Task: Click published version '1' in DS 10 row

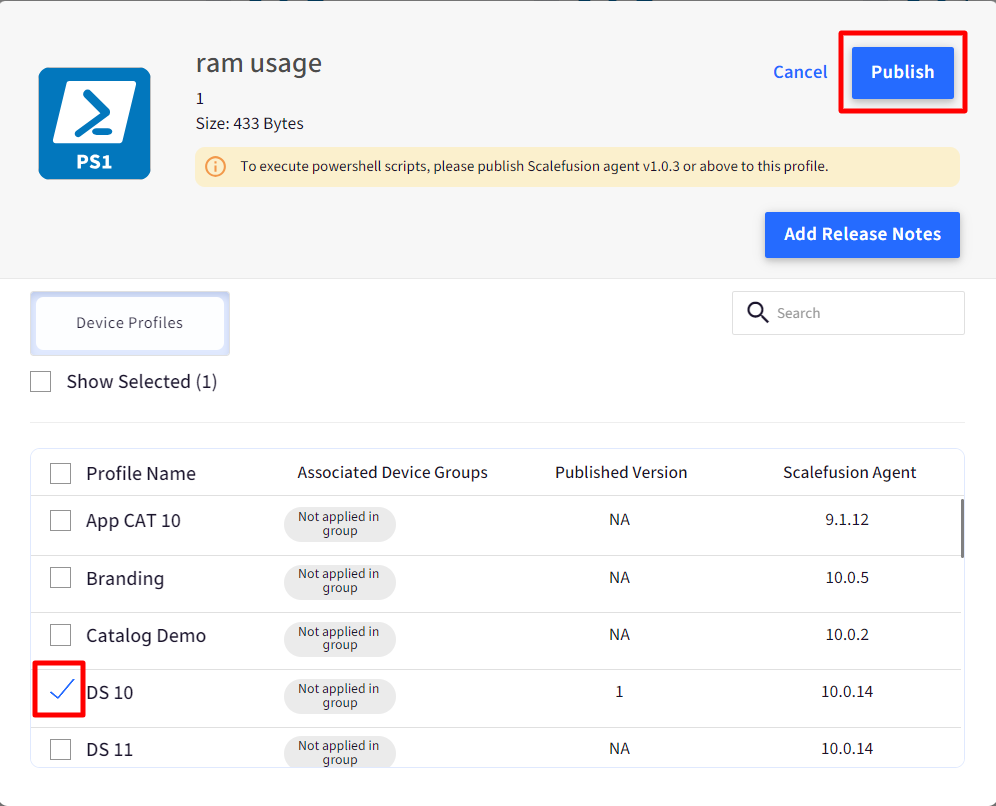Action: click(619, 692)
